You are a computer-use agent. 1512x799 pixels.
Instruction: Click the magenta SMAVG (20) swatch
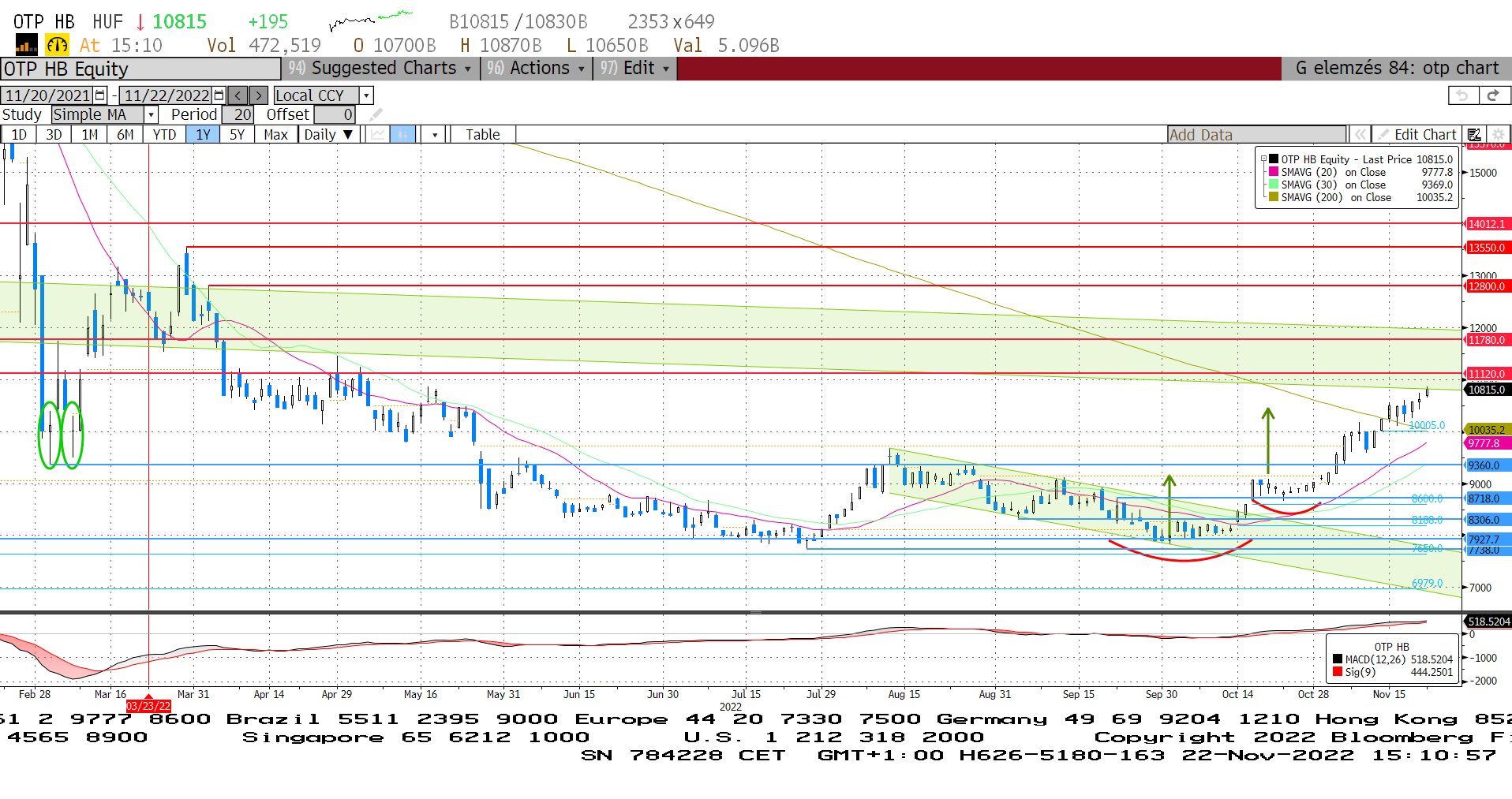(1273, 172)
